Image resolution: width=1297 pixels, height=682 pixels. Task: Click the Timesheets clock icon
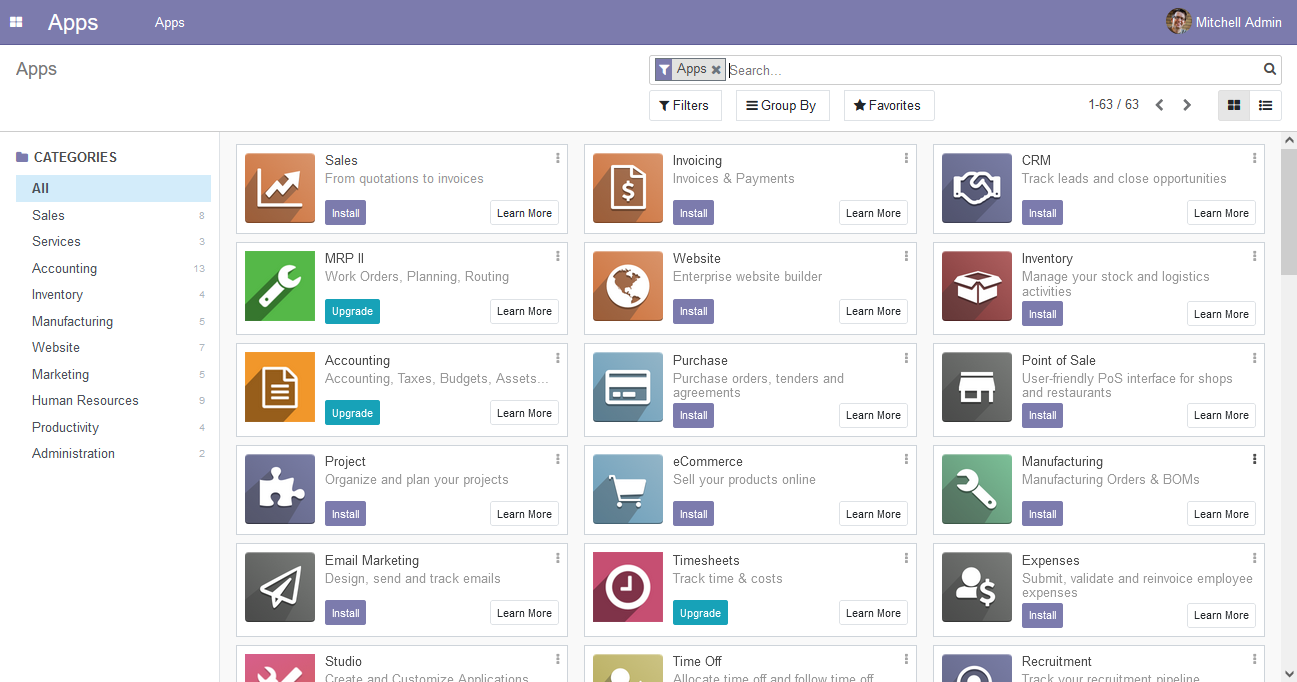628,587
